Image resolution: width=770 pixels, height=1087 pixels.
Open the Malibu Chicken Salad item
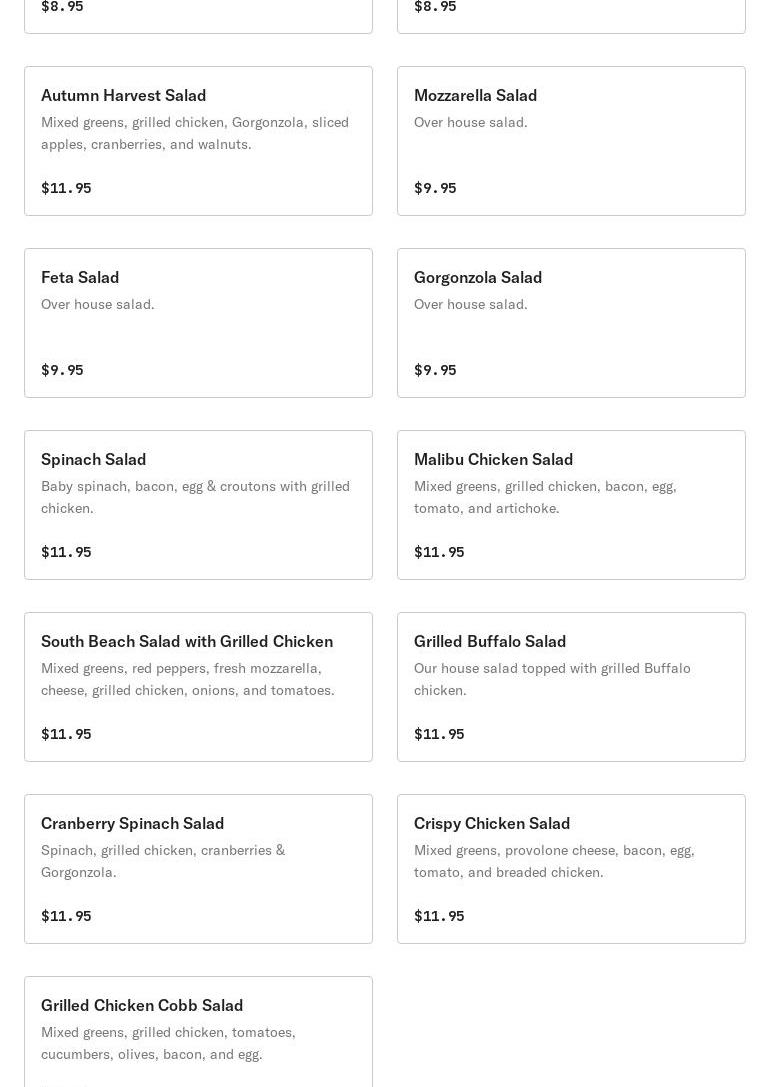(x=571, y=505)
